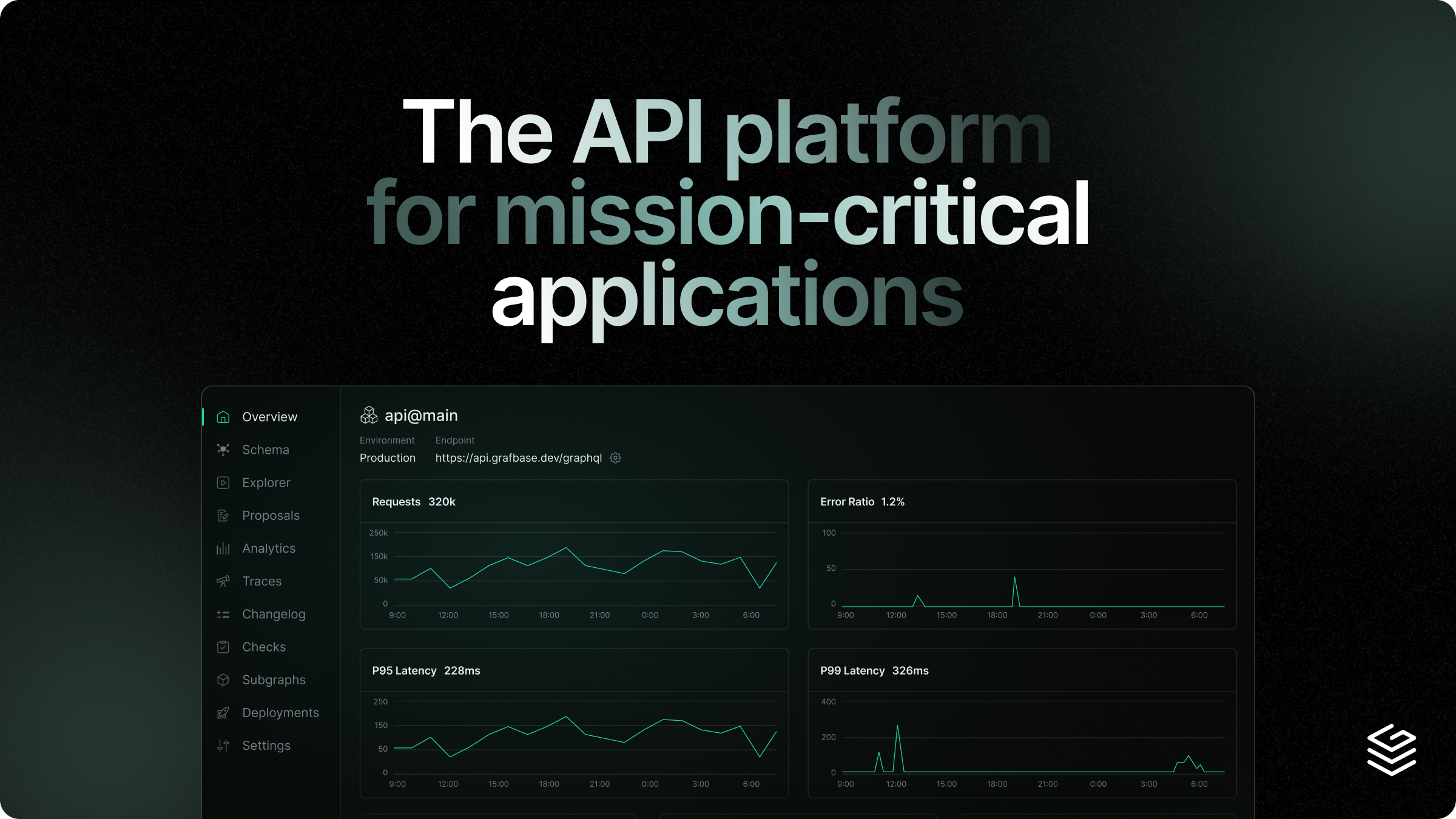
Task: Click the Proposals document icon
Action: pos(223,516)
